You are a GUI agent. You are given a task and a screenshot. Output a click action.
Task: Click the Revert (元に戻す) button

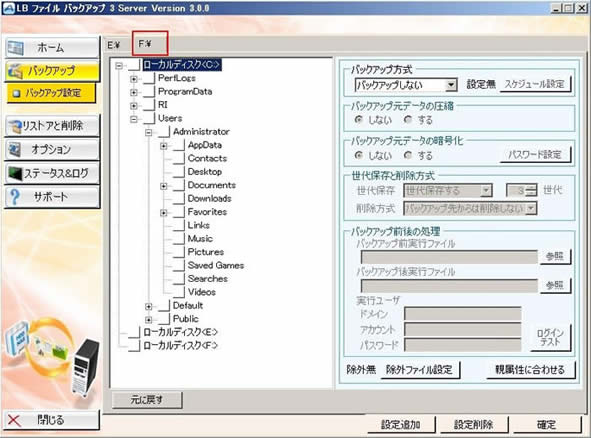[147, 400]
